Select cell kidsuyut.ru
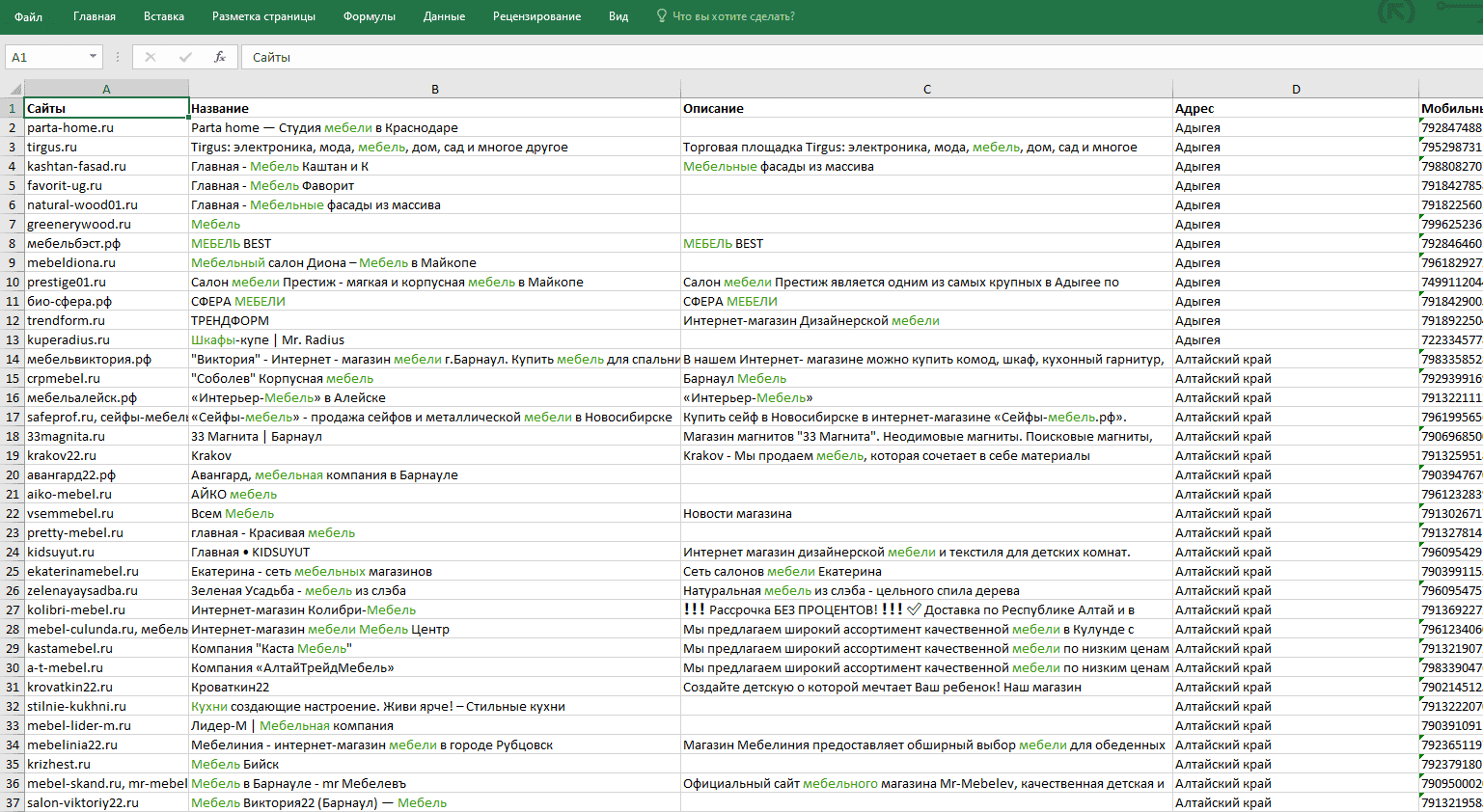The height and width of the screenshot is (812, 1483). pos(106,552)
